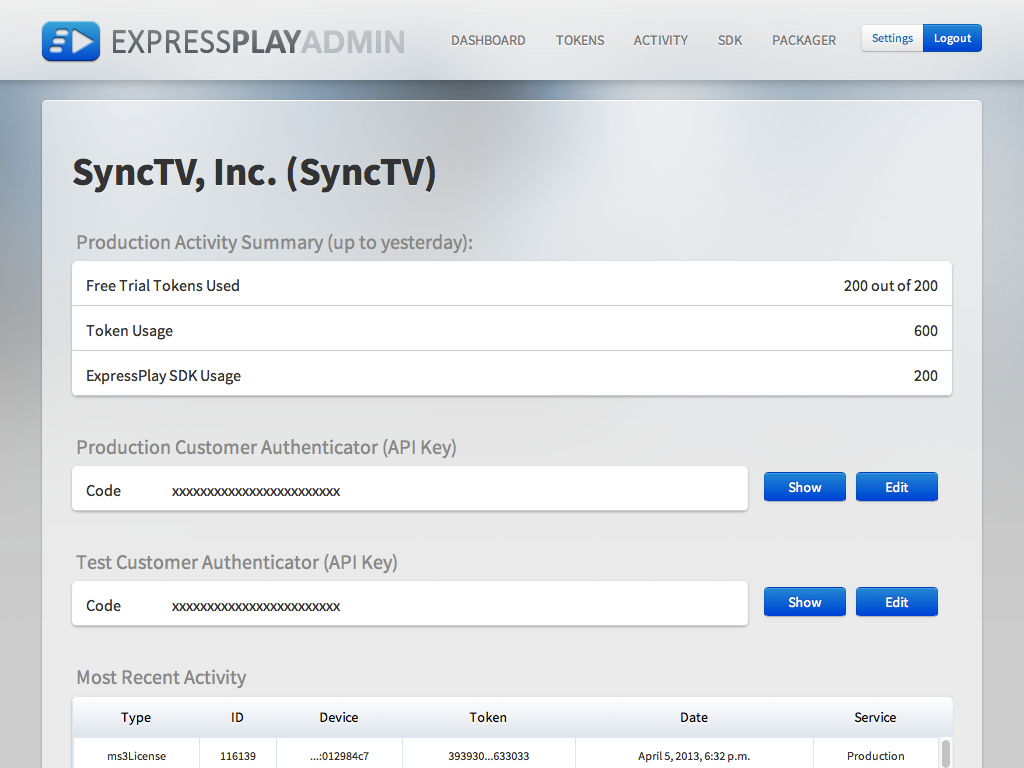Show the Production Customer Authenticator code
The image size is (1024, 768).
point(804,487)
